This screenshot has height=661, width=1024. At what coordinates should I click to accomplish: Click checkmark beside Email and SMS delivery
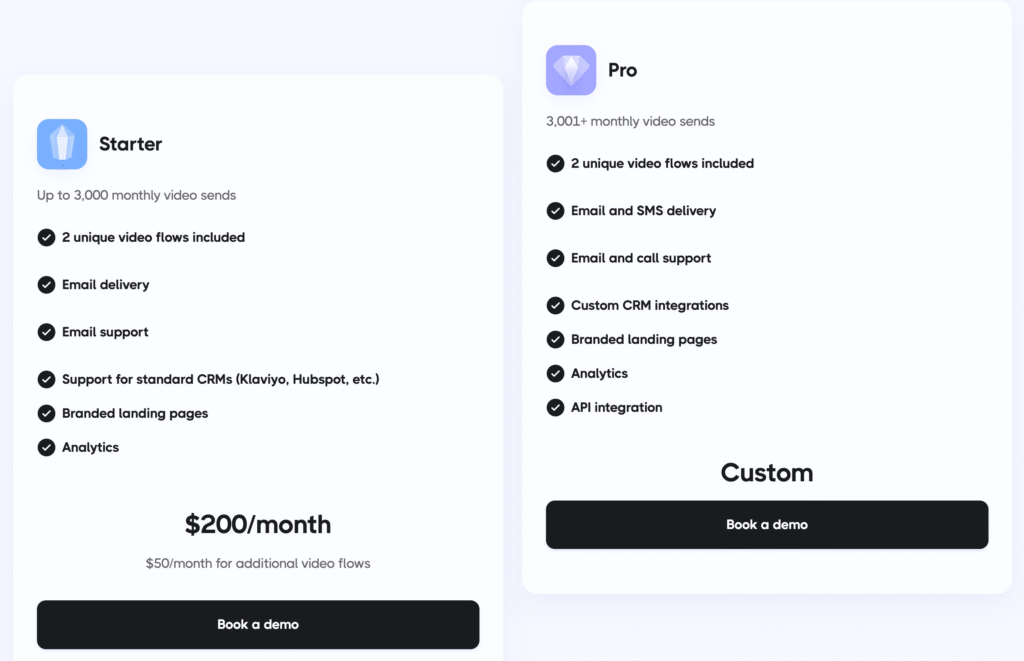point(555,211)
